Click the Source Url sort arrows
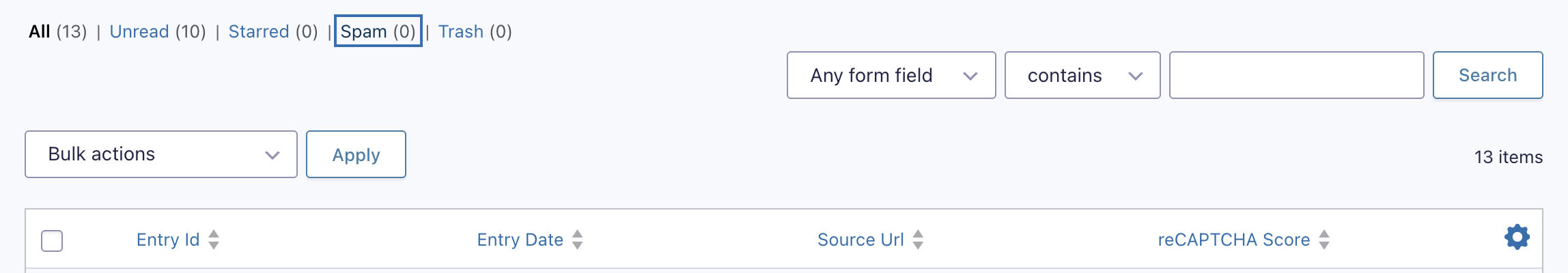The image size is (1568, 273). click(918, 240)
